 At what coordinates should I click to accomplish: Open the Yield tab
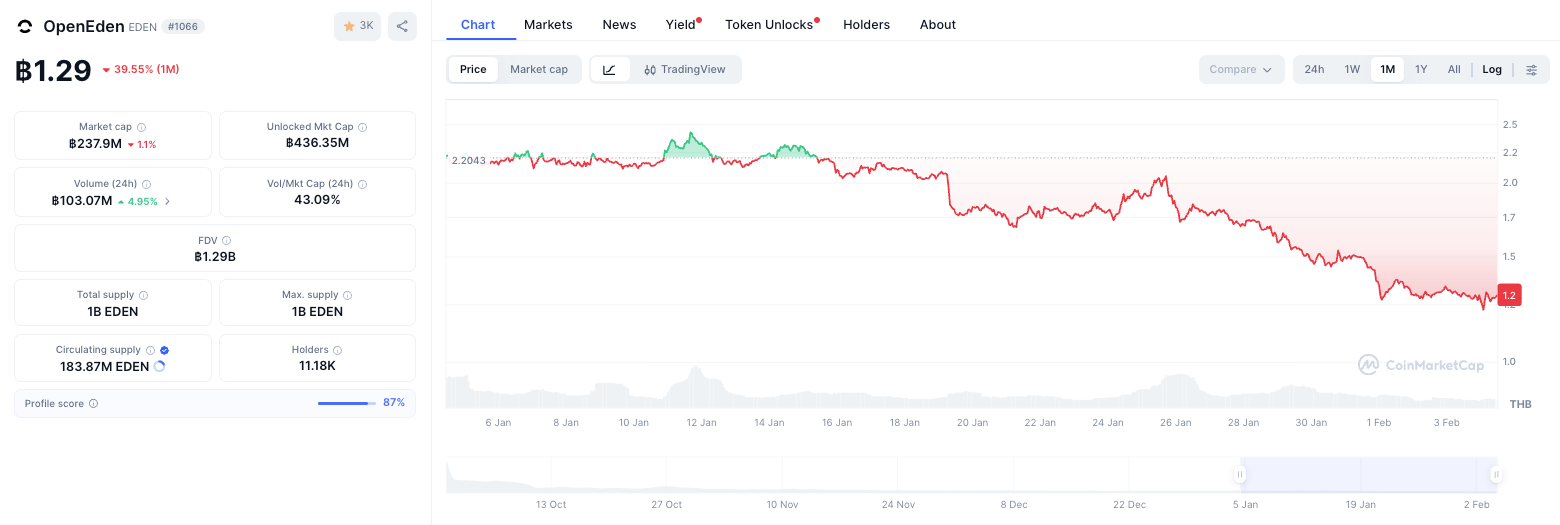681,24
